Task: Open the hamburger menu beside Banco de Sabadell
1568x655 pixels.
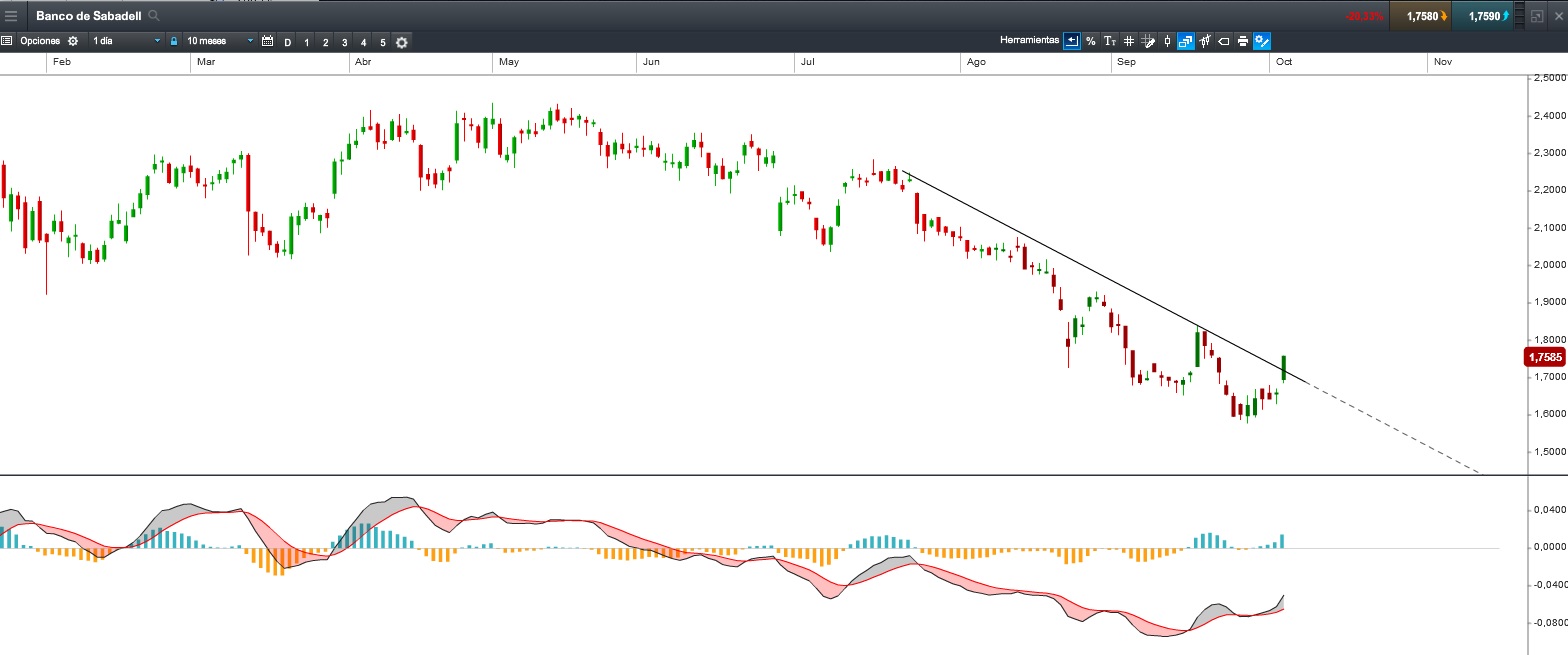Action: click(11, 16)
